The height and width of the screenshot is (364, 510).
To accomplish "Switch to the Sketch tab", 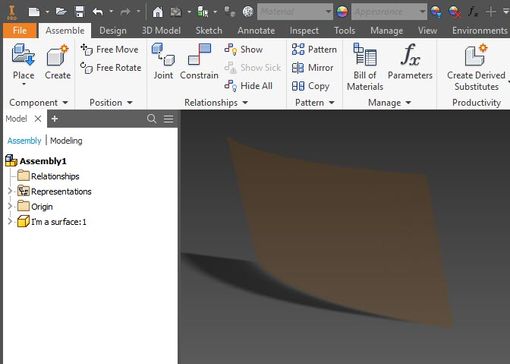I will point(209,31).
